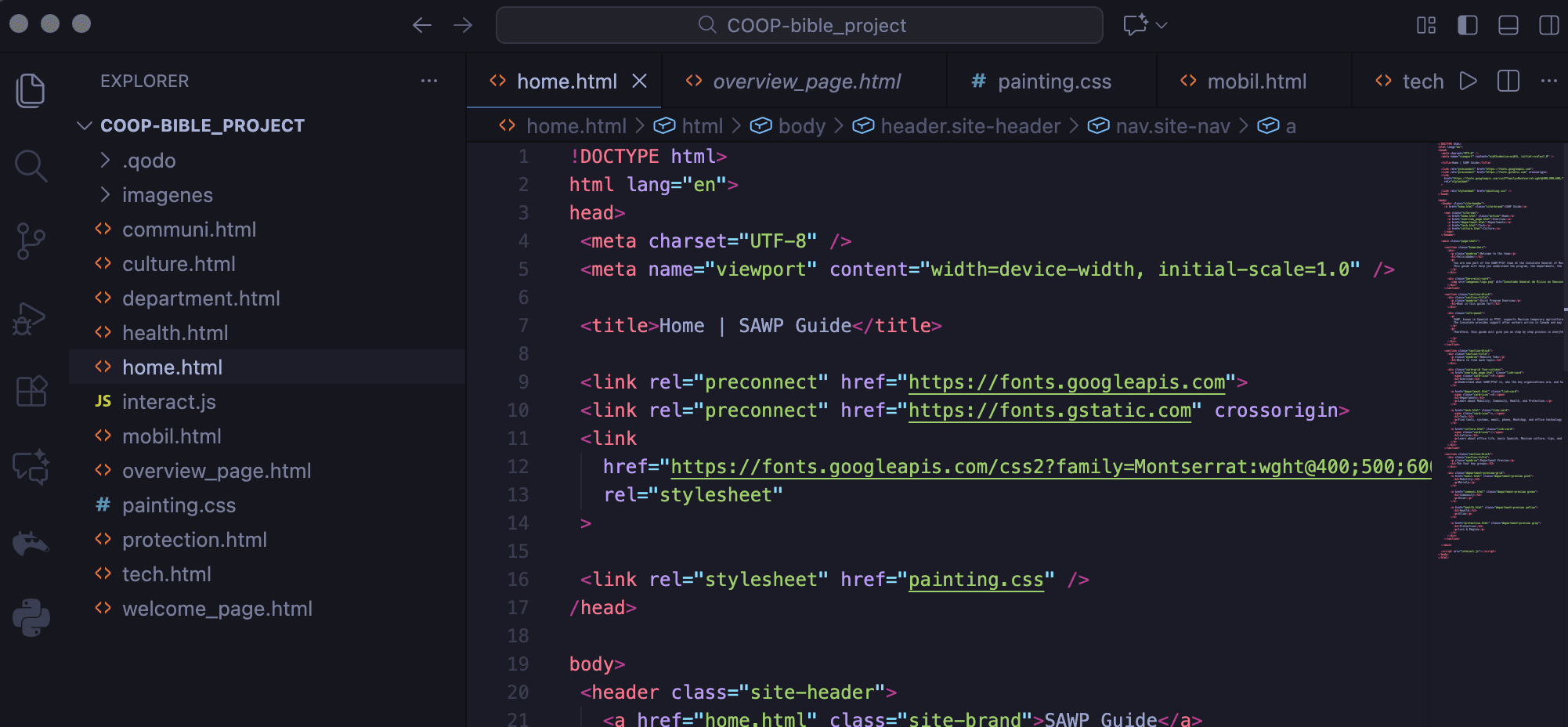This screenshot has height=727, width=1568.
Task: Click the header.site-header breadcrumb
Action: (957, 126)
